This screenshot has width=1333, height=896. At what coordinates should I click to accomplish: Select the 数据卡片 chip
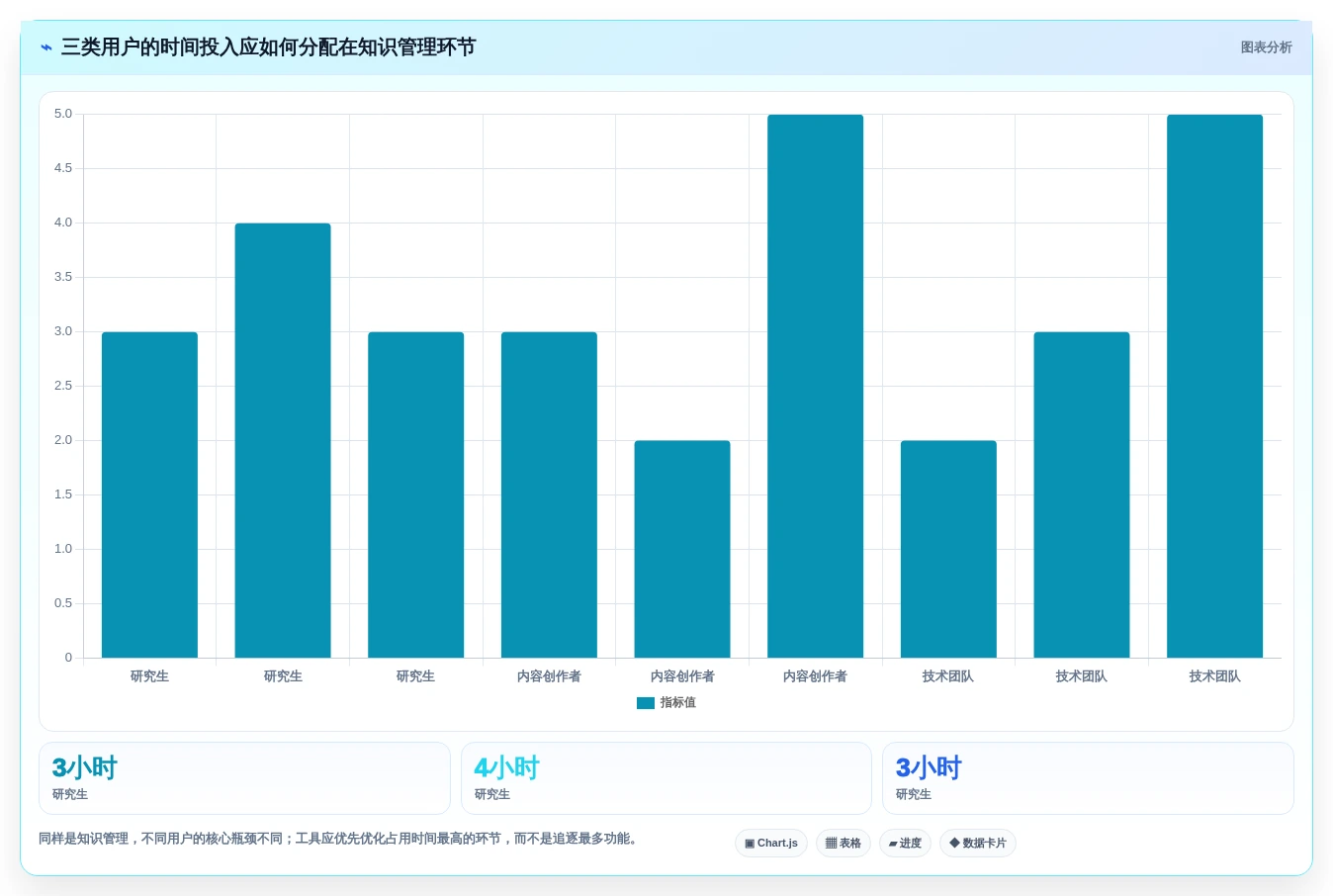click(978, 844)
